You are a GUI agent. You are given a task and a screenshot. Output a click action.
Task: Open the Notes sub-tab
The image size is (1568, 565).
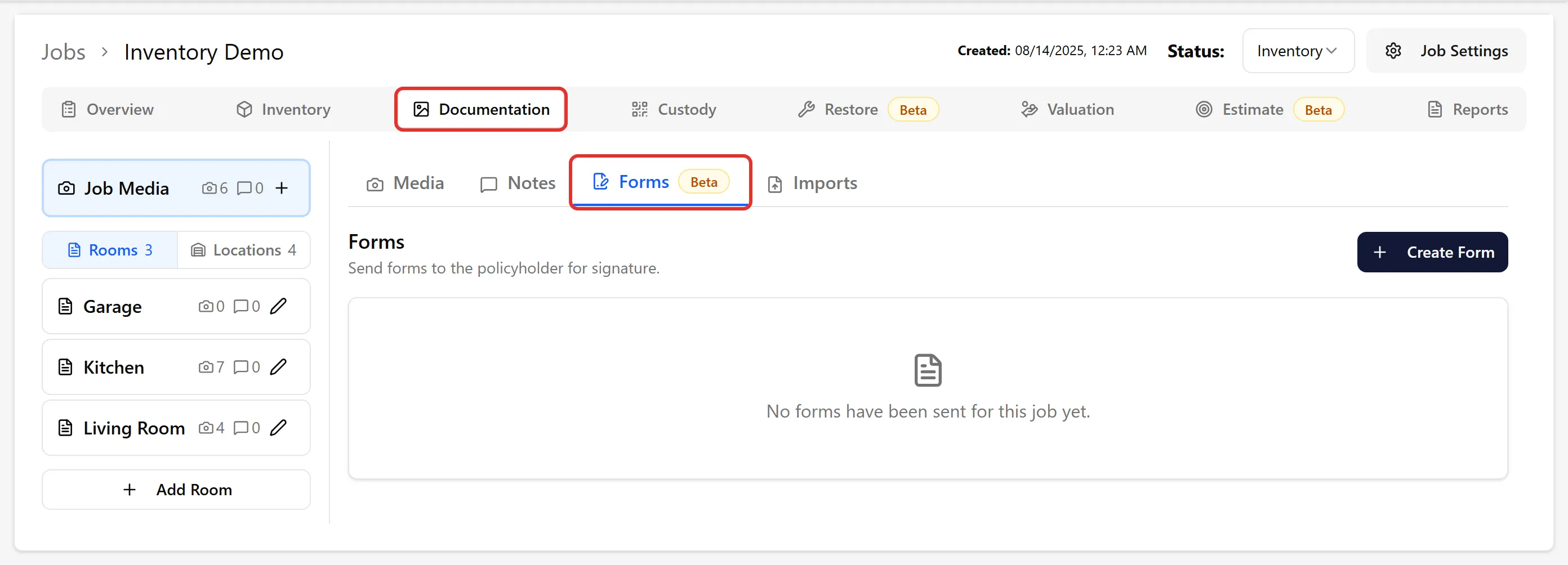click(x=518, y=183)
